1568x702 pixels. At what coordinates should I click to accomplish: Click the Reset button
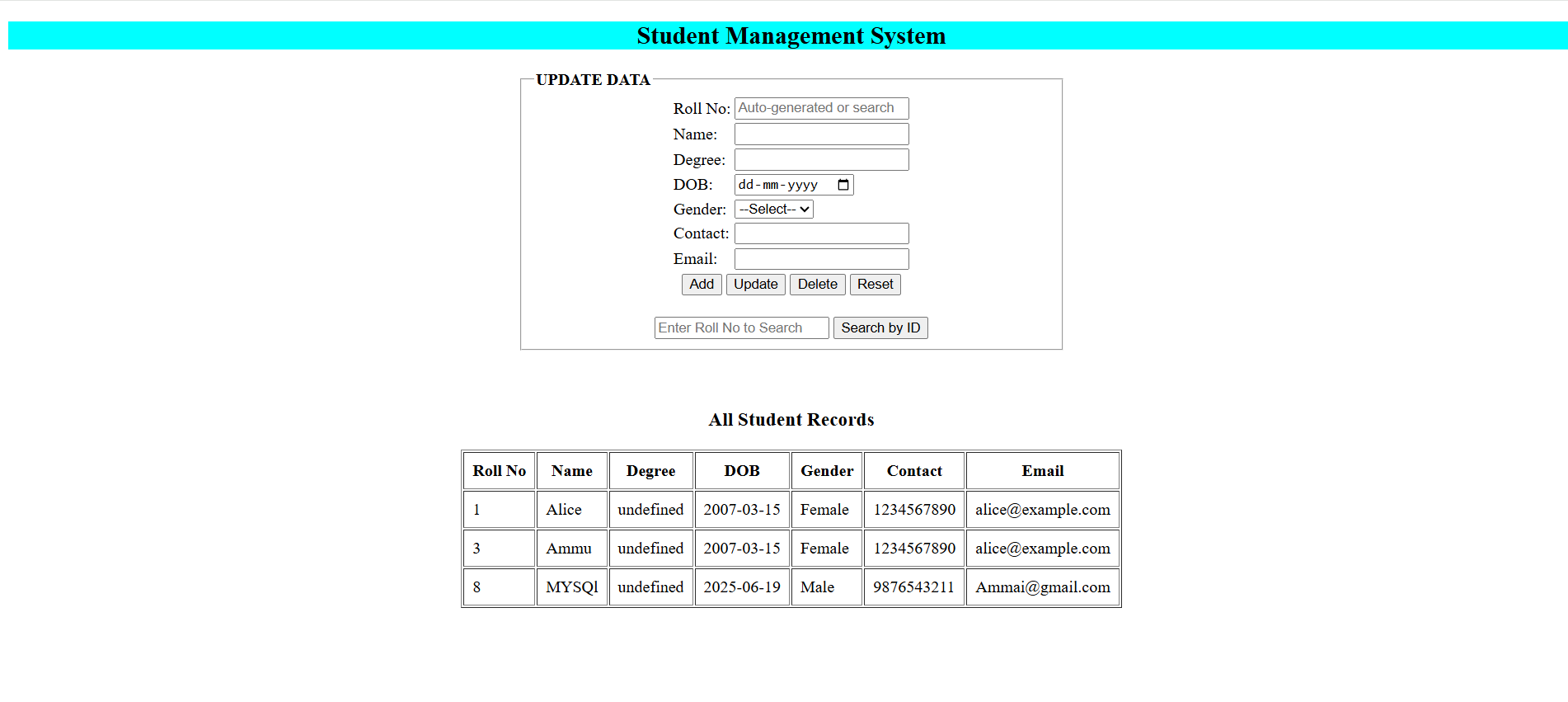point(876,285)
